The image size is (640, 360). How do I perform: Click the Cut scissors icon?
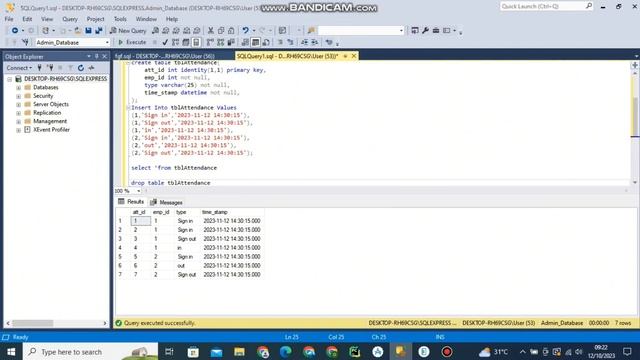pyautogui.click(x=211, y=31)
